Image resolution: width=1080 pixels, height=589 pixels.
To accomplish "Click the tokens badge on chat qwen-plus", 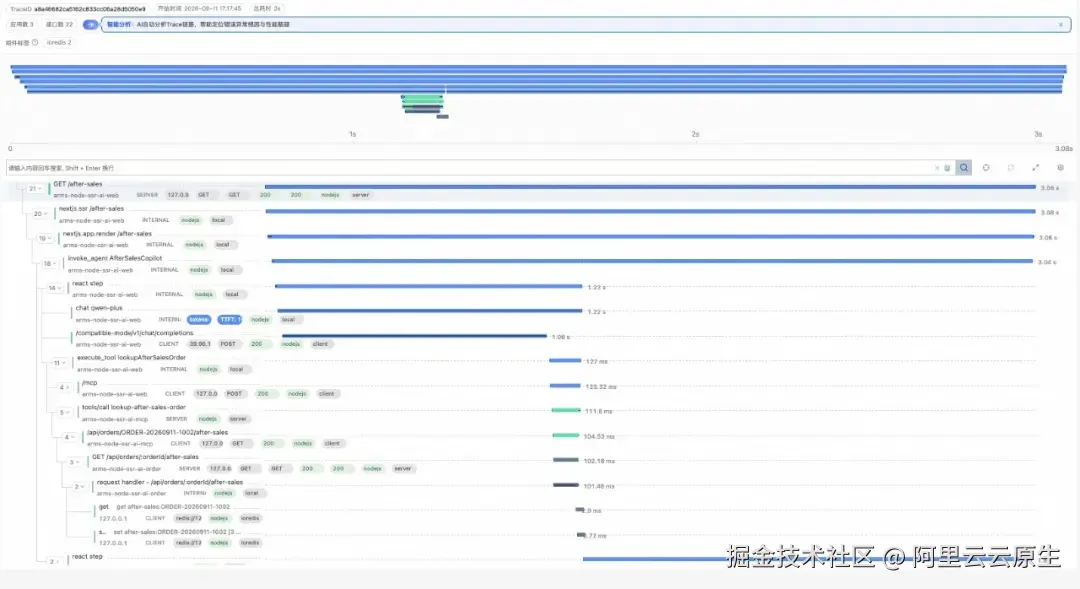I will click(x=199, y=320).
